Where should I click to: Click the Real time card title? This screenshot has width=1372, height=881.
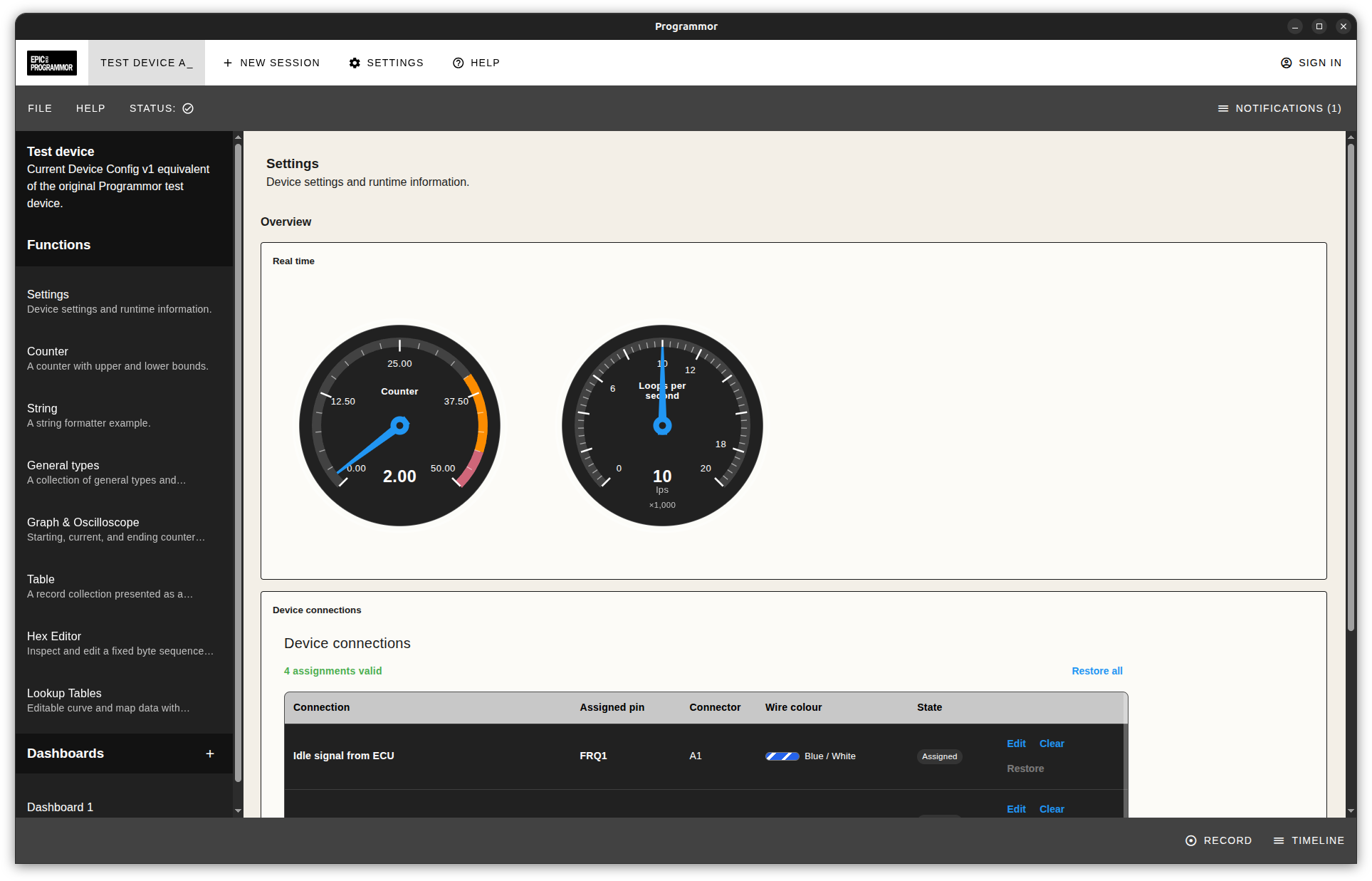tap(293, 261)
